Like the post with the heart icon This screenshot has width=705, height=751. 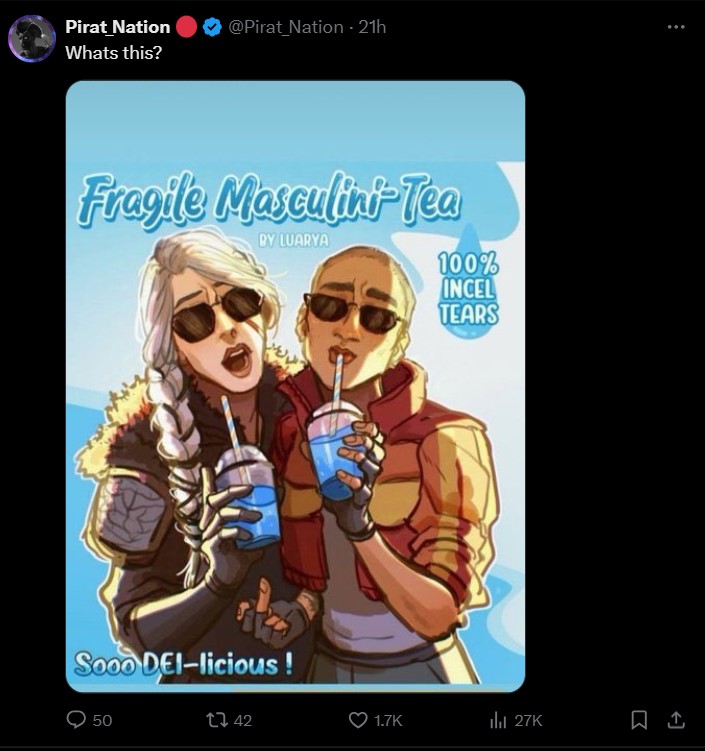click(x=358, y=720)
